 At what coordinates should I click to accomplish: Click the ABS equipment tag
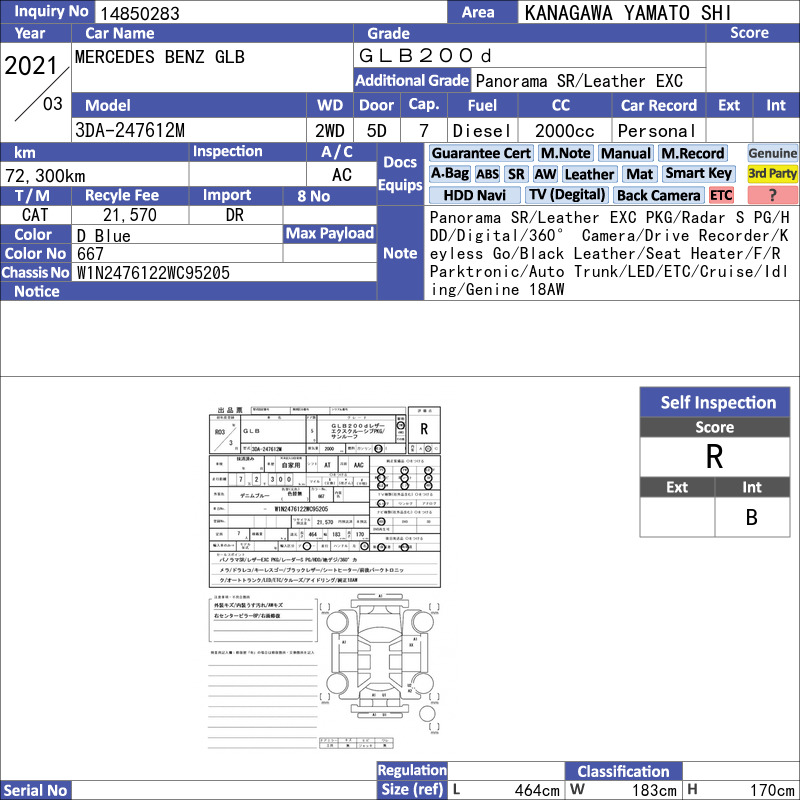[x=487, y=174]
